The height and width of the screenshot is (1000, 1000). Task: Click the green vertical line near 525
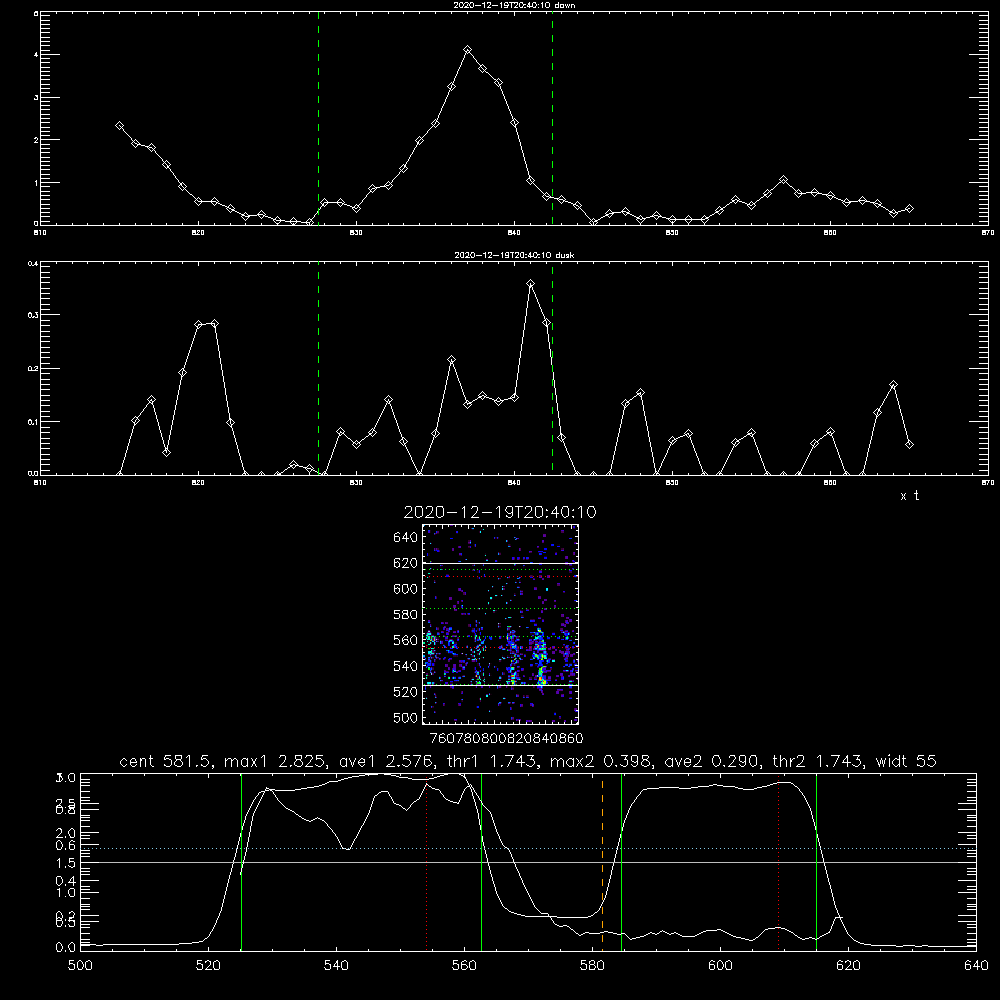coord(241,862)
